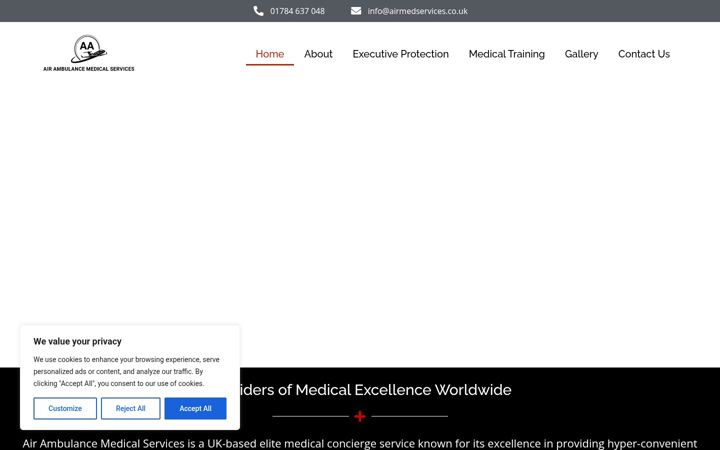Click the red plus divider icon
720x450 pixels.
(x=360, y=416)
